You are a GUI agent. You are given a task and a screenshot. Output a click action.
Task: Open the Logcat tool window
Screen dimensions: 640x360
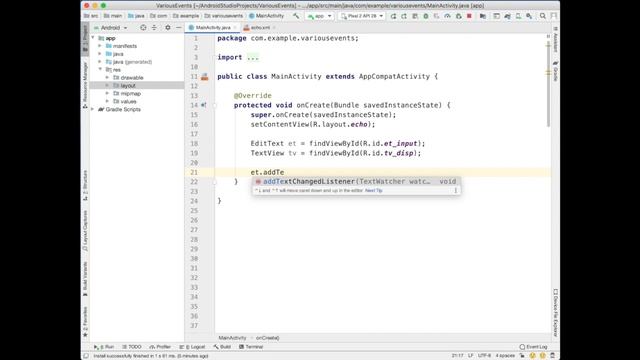192,347
